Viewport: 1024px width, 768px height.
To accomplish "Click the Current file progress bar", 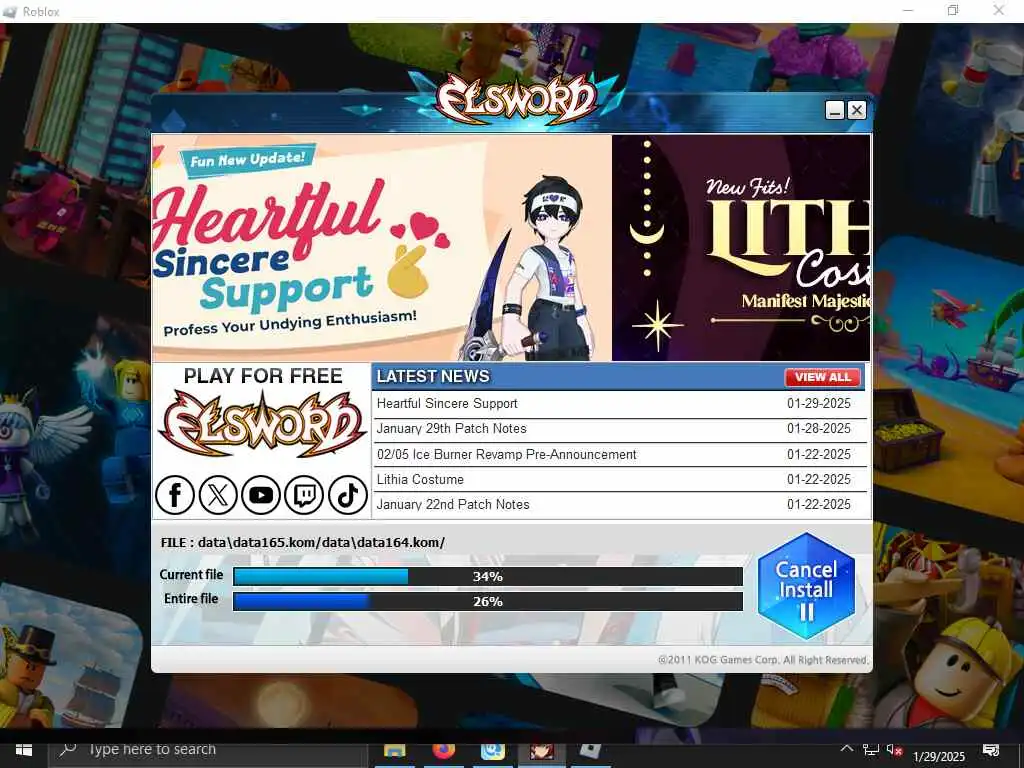I will pos(488,577).
